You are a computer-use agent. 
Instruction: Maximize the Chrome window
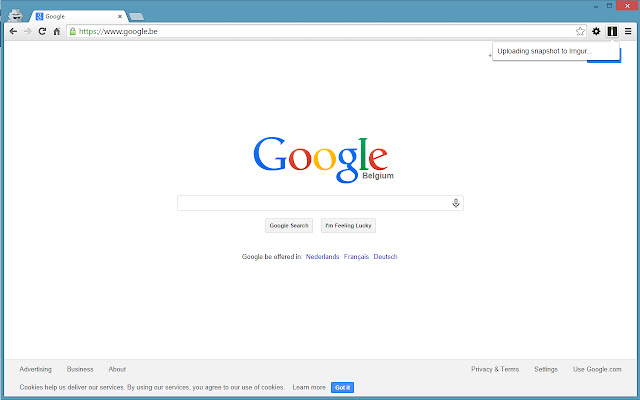[609, 6]
